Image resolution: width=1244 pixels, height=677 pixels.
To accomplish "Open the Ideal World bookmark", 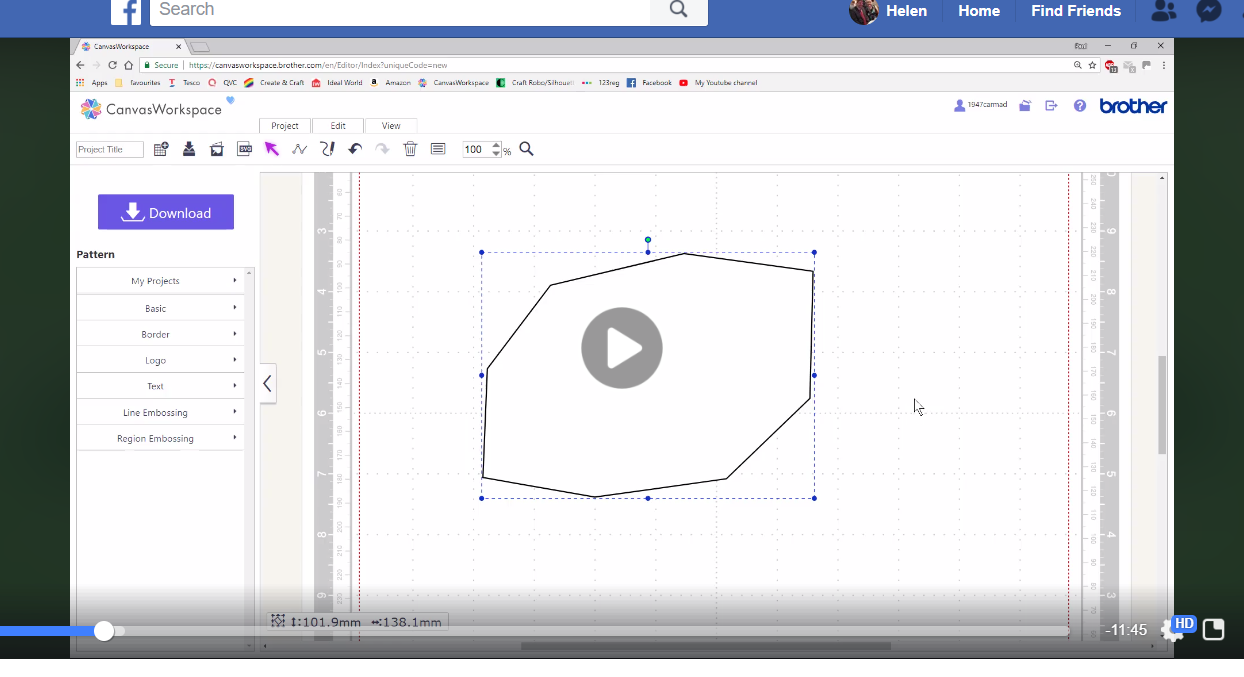I will coord(337,83).
